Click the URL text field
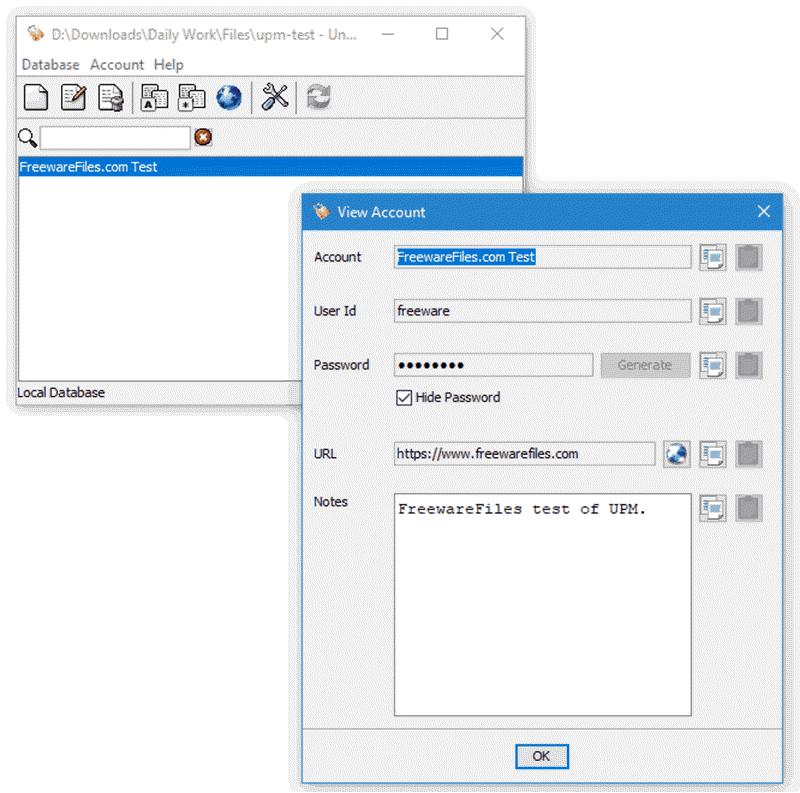Screen dimensions: 800x793 pyautogui.click(x=524, y=454)
